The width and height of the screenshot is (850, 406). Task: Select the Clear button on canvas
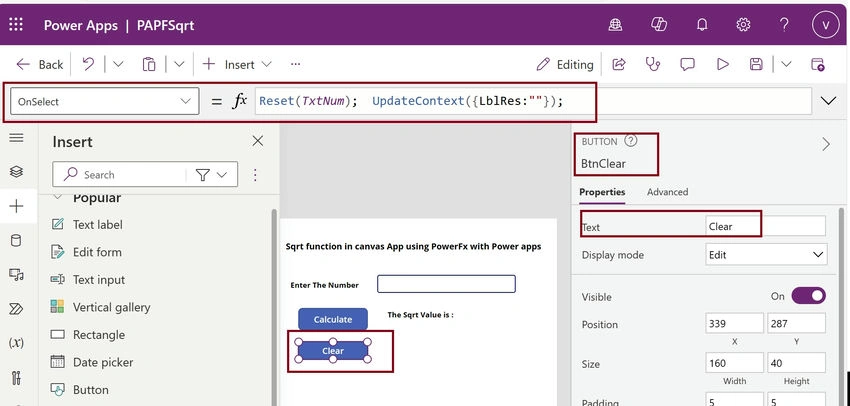(x=333, y=351)
